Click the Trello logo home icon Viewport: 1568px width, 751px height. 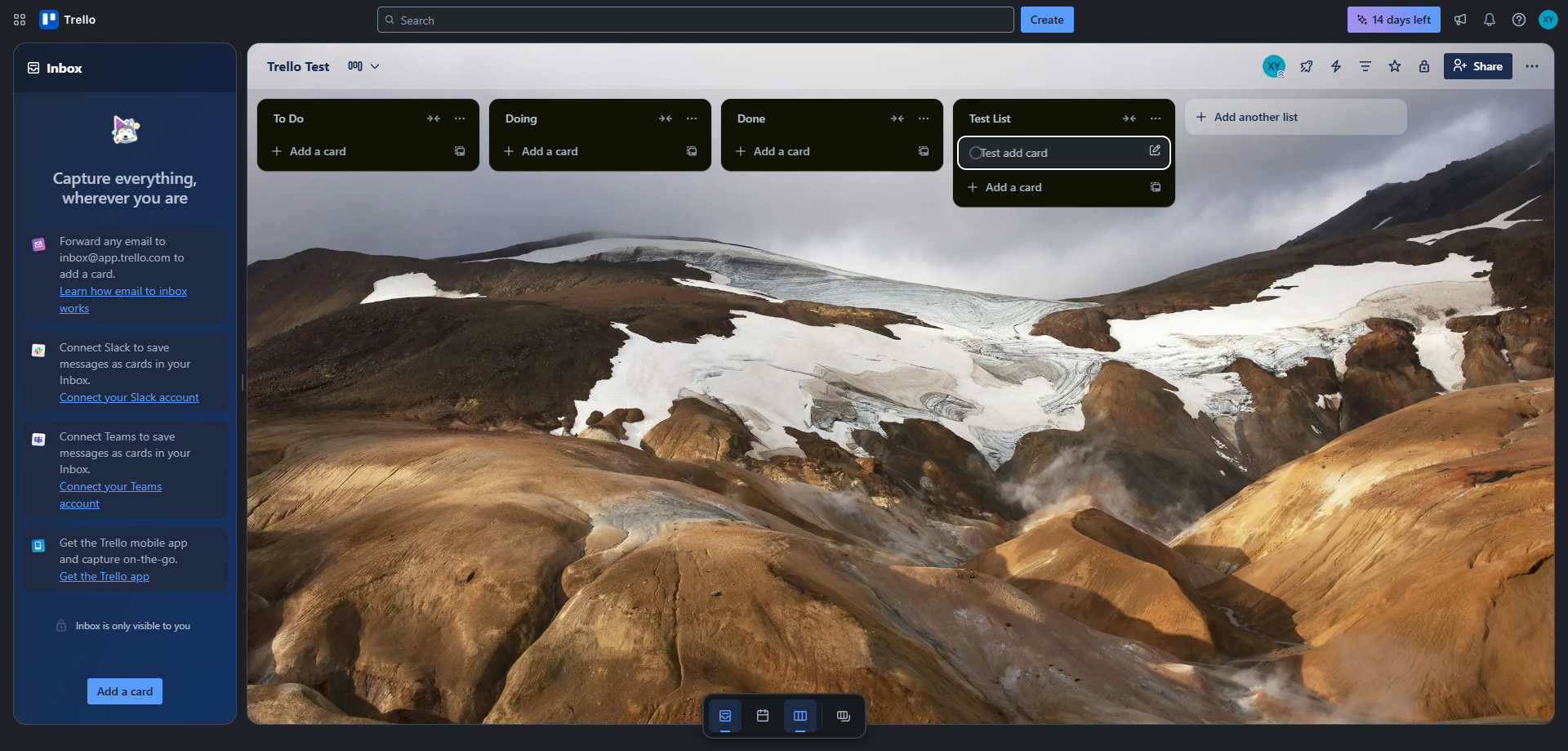tap(69, 20)
